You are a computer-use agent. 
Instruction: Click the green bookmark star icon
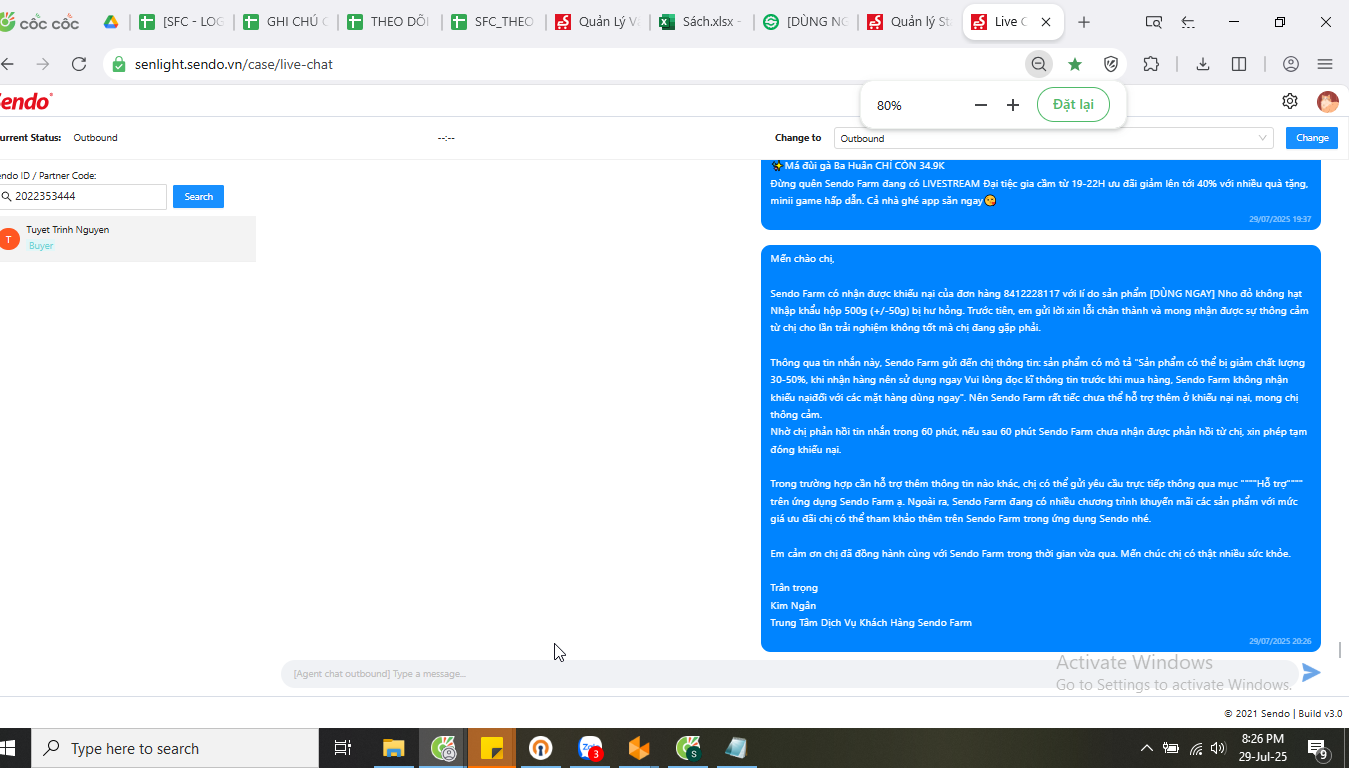point(1075,64)
